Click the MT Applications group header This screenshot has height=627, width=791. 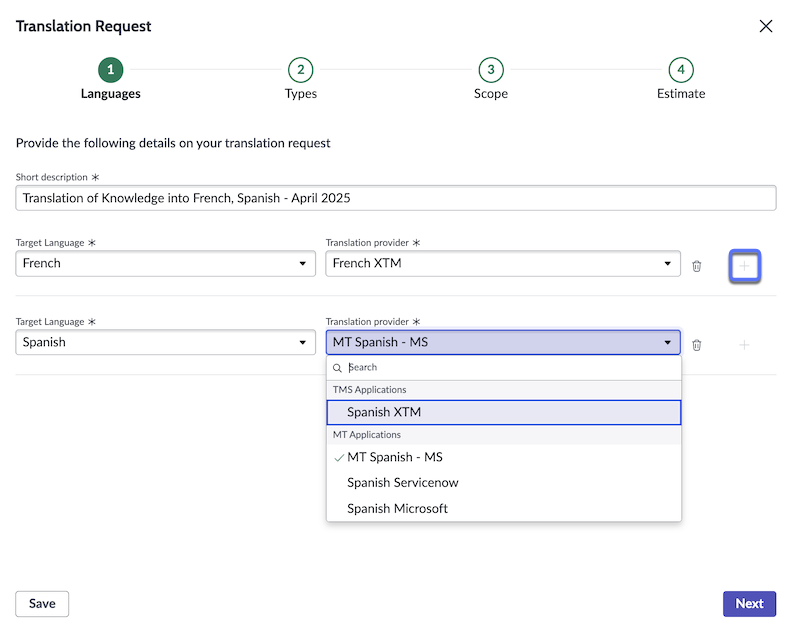click(504, 435)
